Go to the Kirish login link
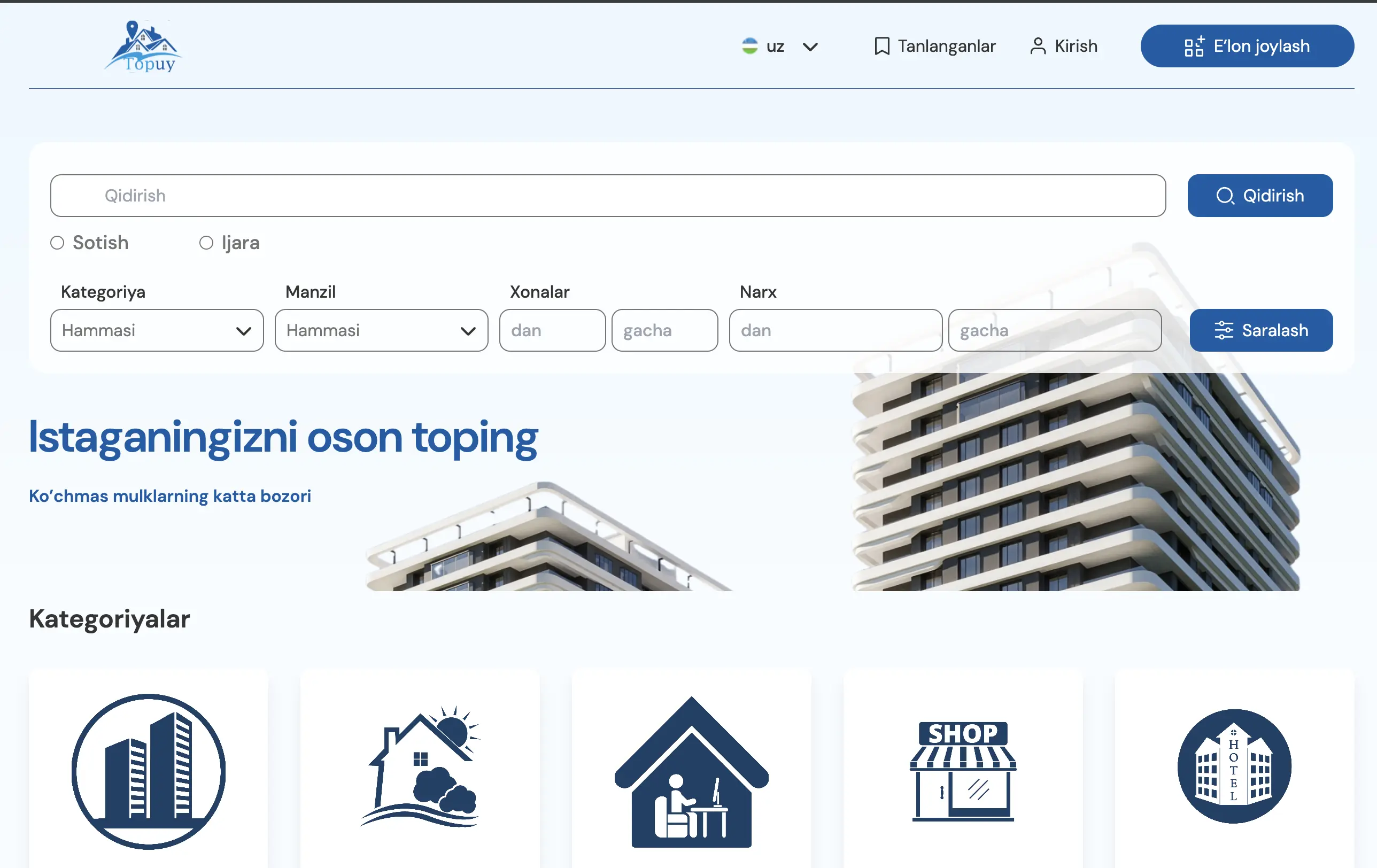1377x868 pixels. click(1075, 46)
